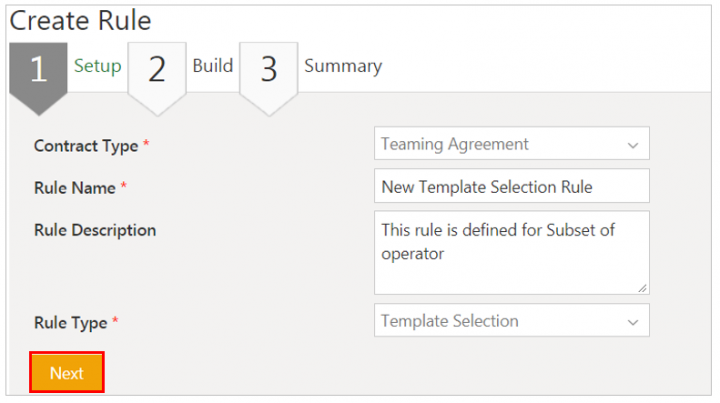
Task: Click the Rule Type chevron arrow
Action: 632,322
